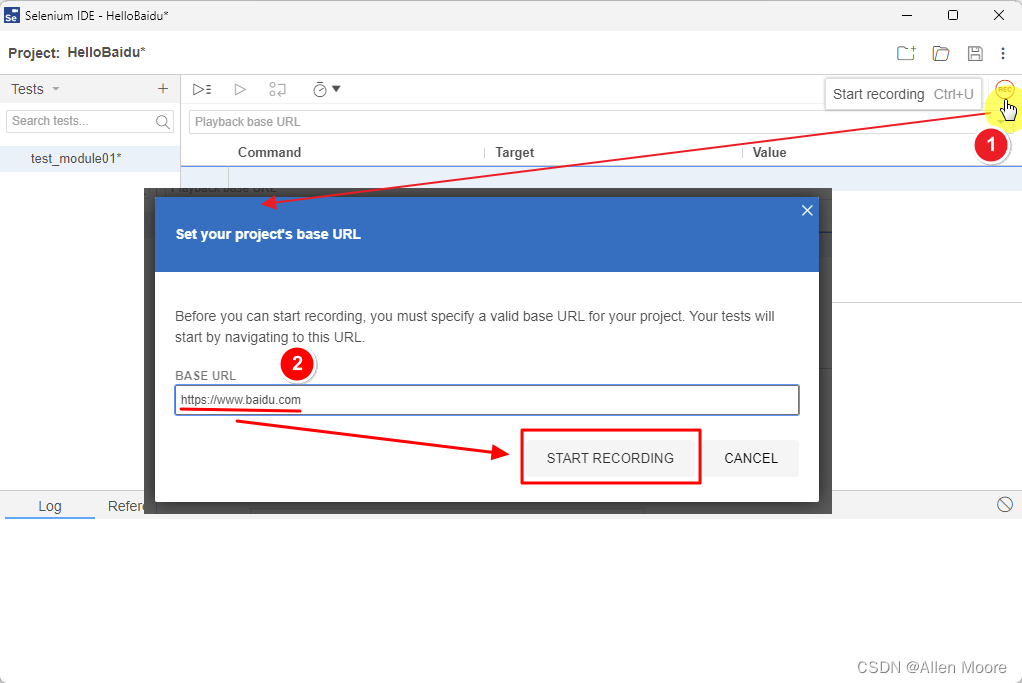
Task: Close the base URL dialog with X
Action: tap(807, 210)
